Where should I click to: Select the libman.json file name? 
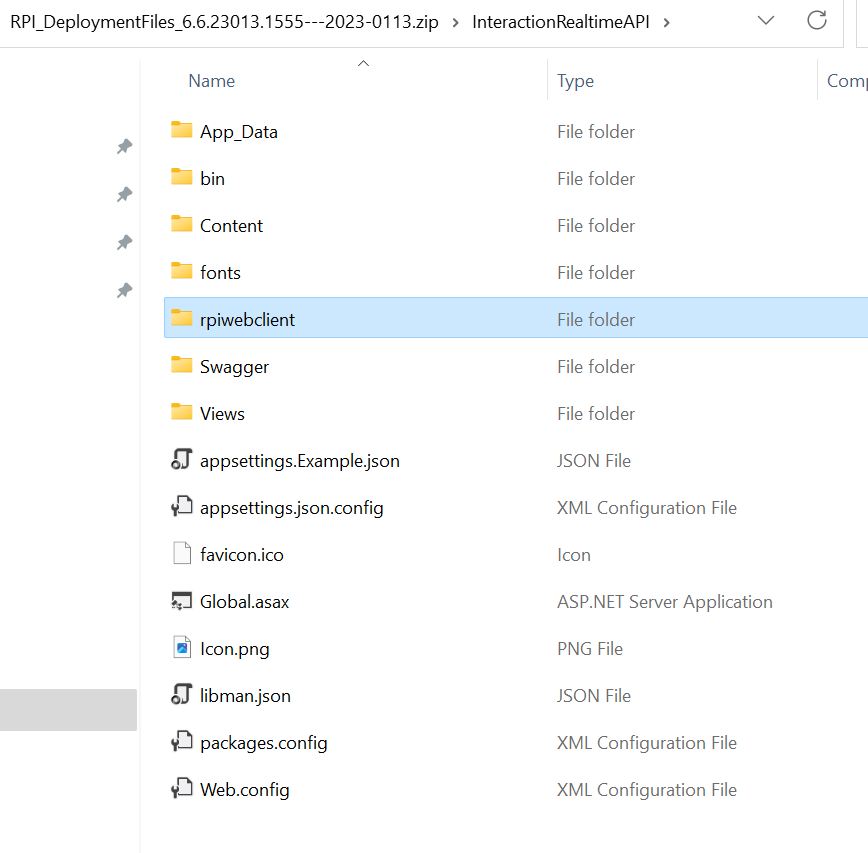pyautogui.click(x=245, y=695)
